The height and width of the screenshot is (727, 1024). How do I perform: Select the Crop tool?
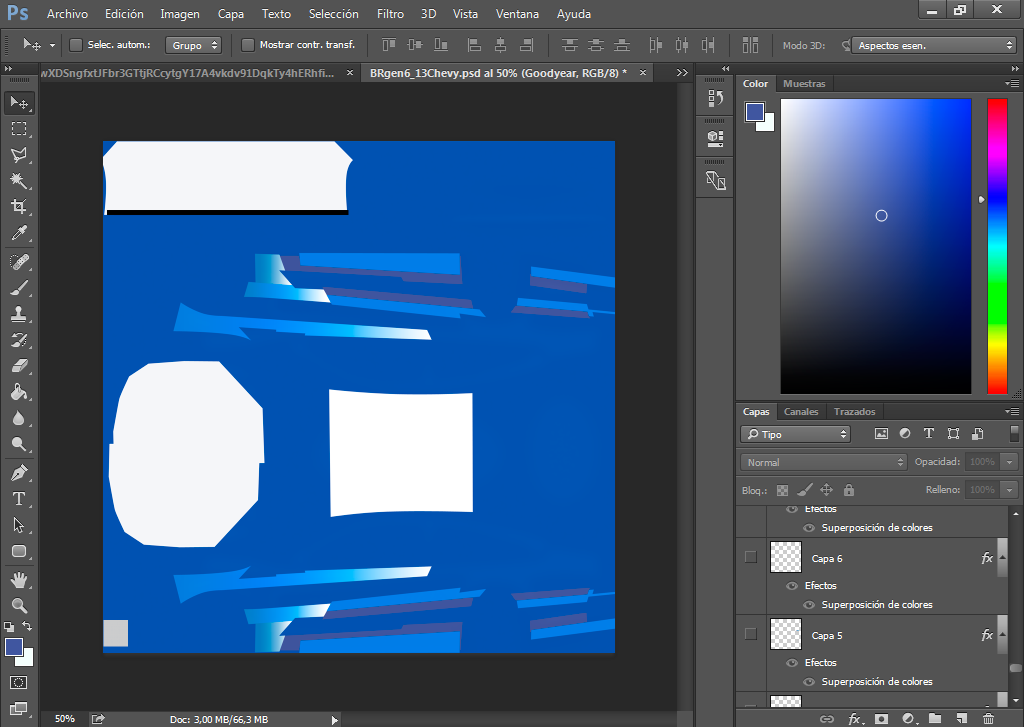(19, 206)
